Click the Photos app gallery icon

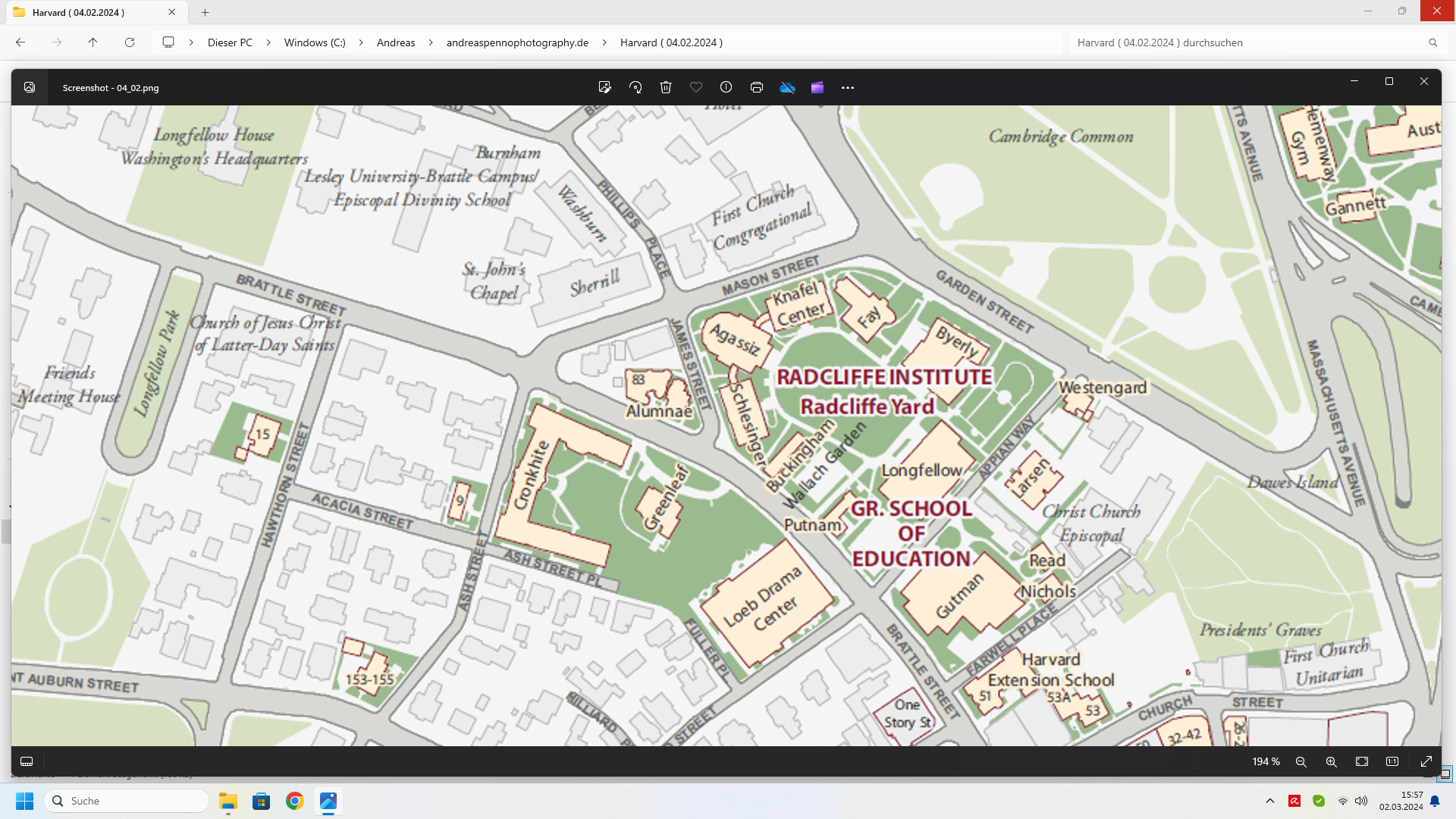tap(30, 87)
